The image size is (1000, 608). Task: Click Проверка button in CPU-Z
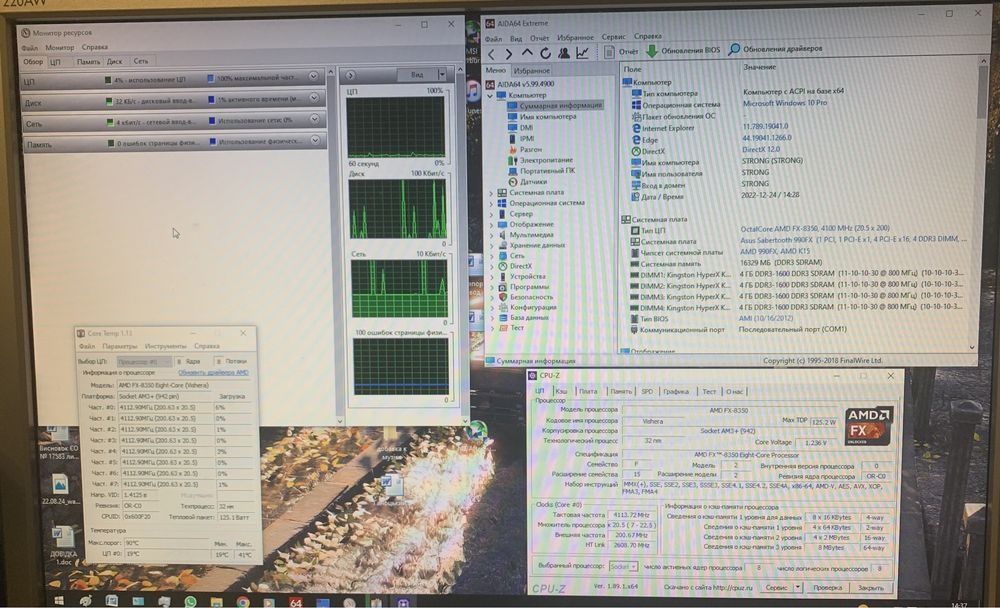[827, 588]
